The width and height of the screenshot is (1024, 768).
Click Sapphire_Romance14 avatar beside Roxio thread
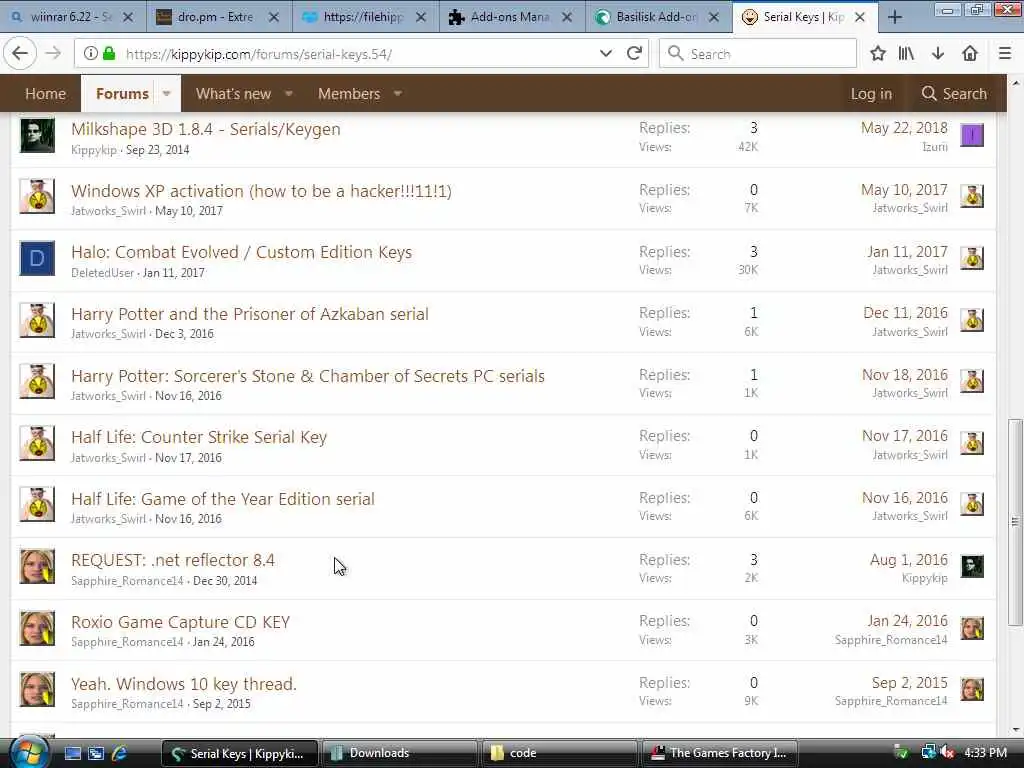37,628
